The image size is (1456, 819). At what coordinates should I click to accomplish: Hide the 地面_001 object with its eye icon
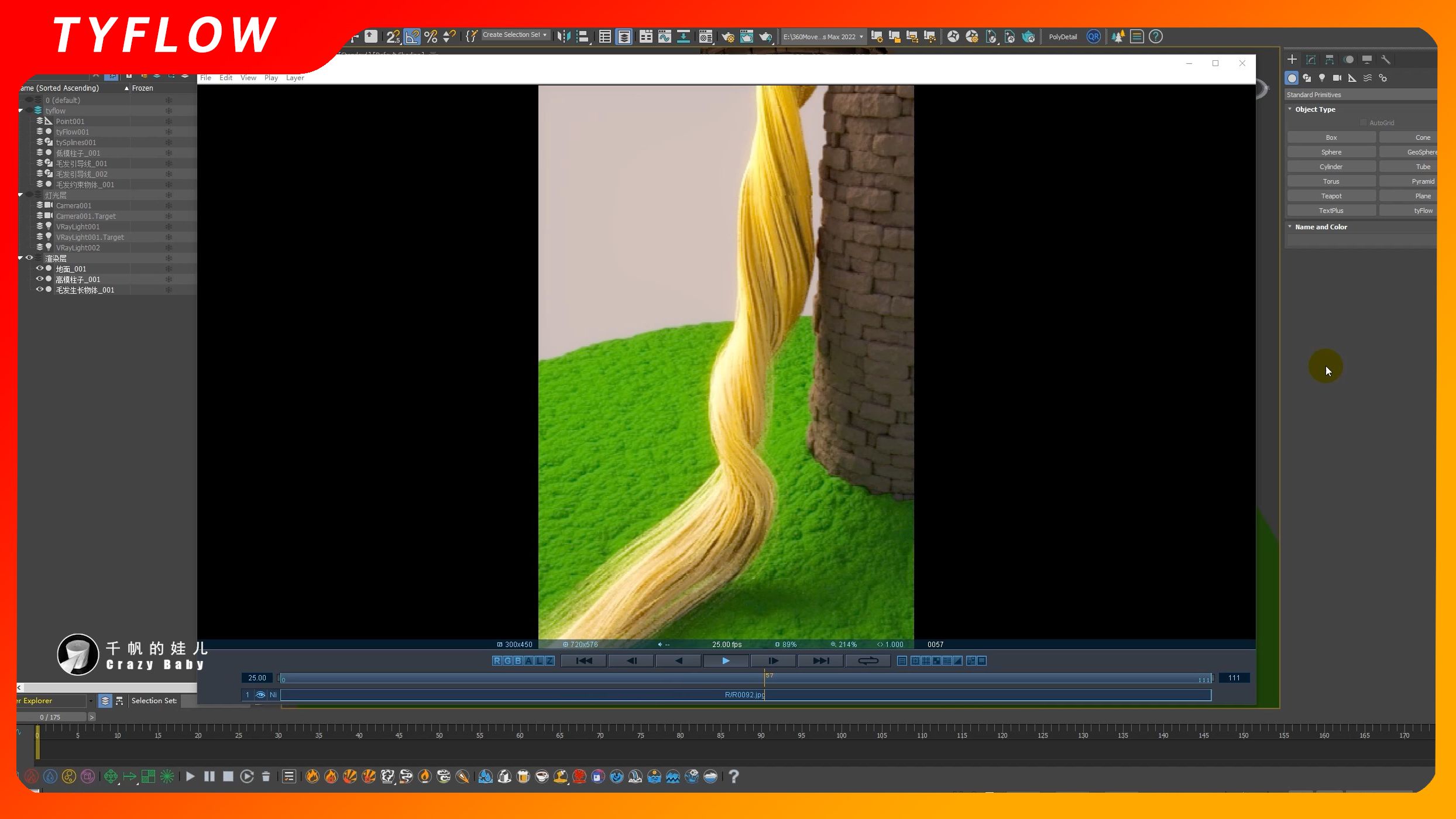[39, 269]
